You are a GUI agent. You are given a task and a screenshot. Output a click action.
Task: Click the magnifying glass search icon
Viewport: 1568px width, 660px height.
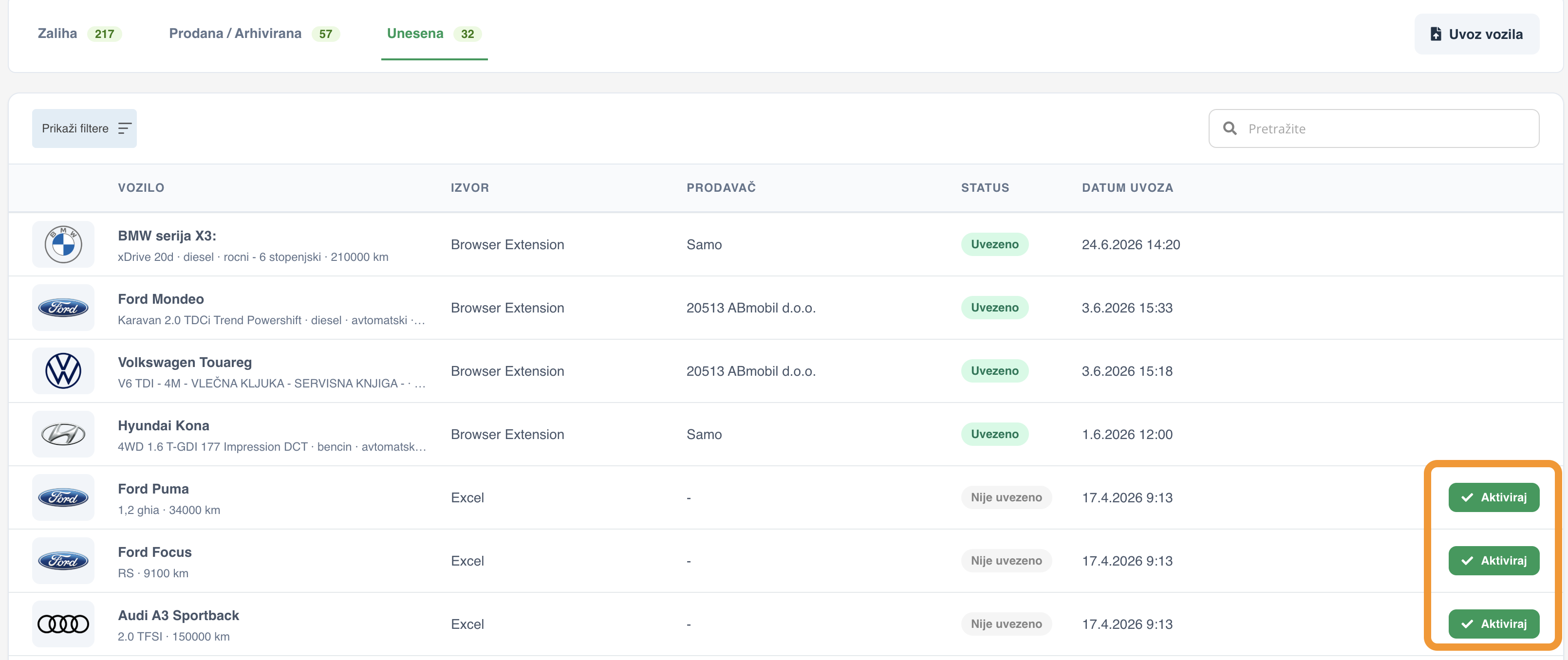coord(1230,128)
